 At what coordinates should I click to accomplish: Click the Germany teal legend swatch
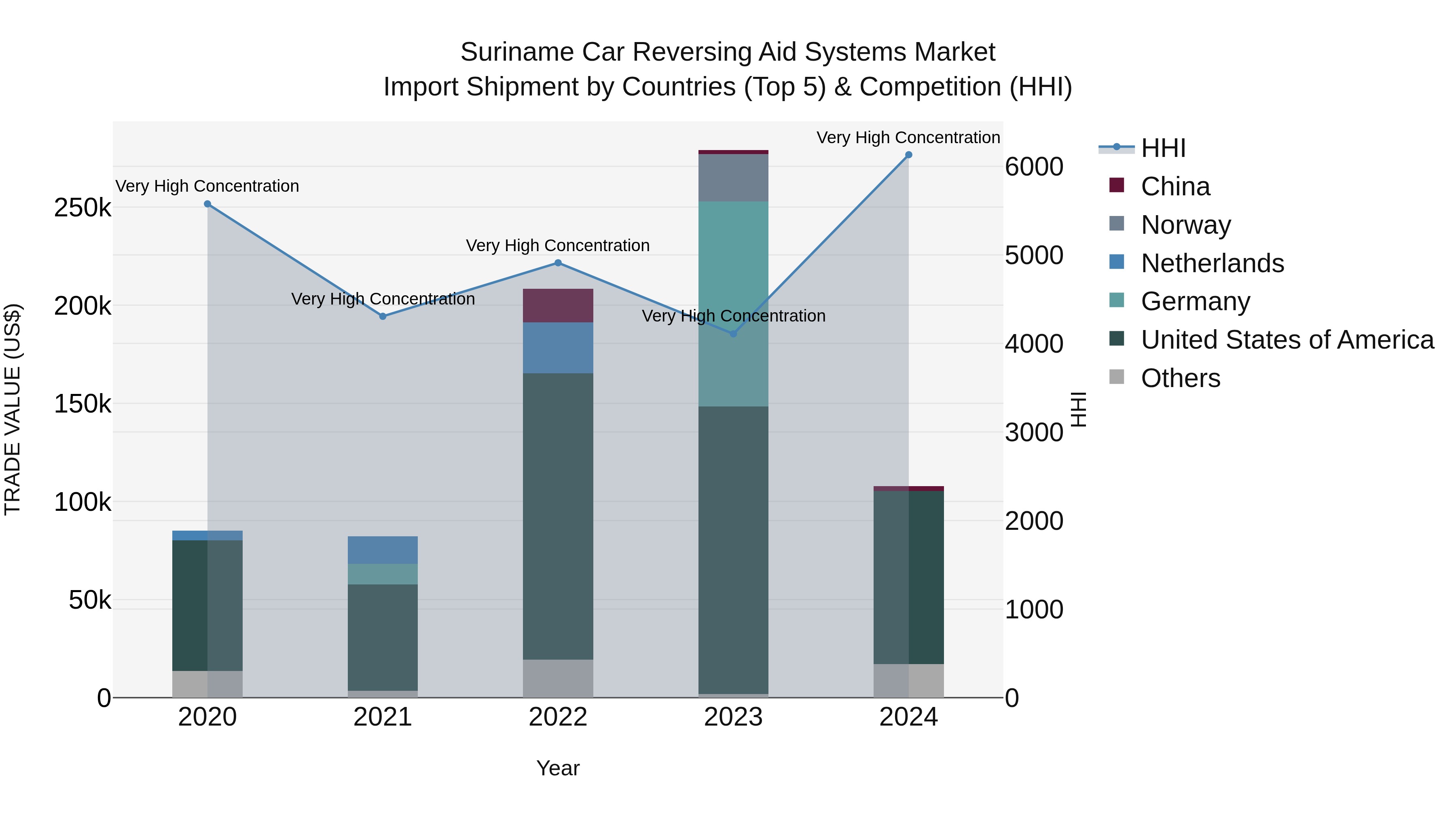point(1117,300)
